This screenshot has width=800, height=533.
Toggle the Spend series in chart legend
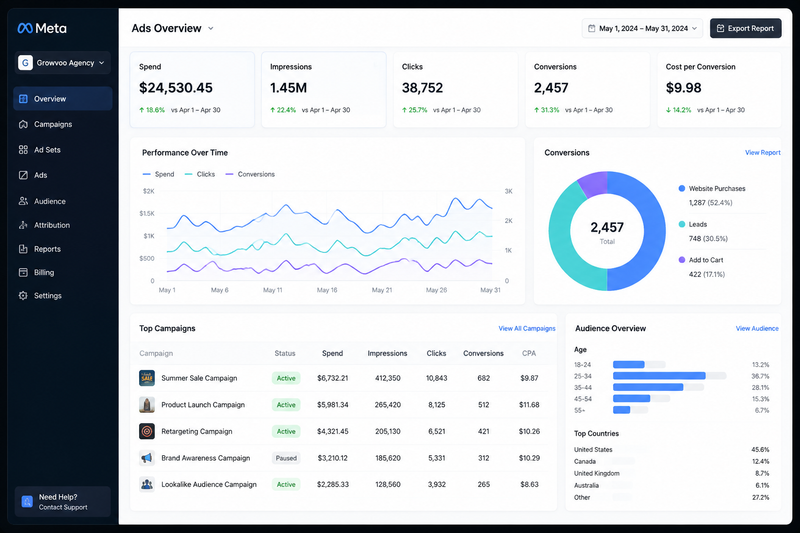pos(159,174)
